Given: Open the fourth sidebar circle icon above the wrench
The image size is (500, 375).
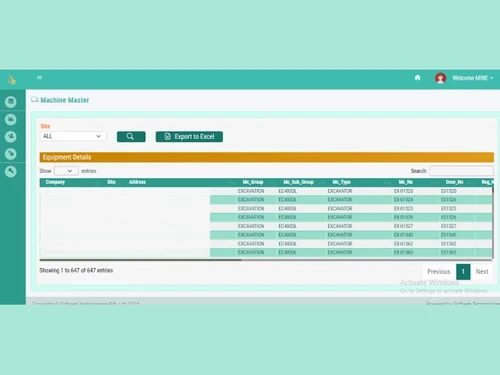Looking at the screenshot, I should (x=11, y=154).
